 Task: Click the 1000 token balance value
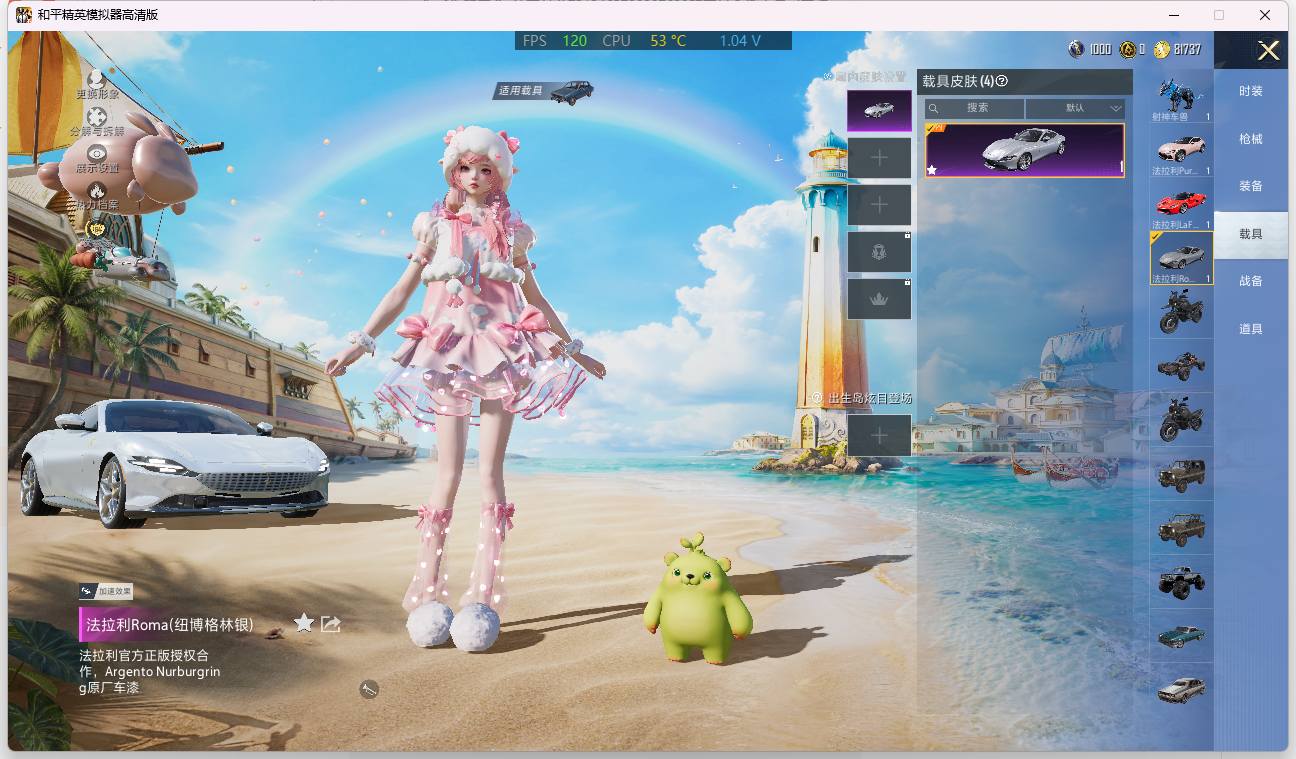[1100, 49]
